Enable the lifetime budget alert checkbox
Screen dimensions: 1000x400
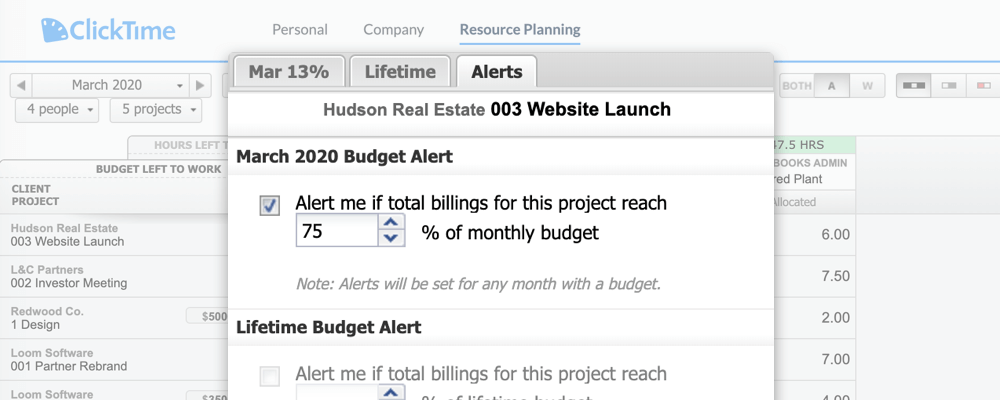tap(270, 376)
